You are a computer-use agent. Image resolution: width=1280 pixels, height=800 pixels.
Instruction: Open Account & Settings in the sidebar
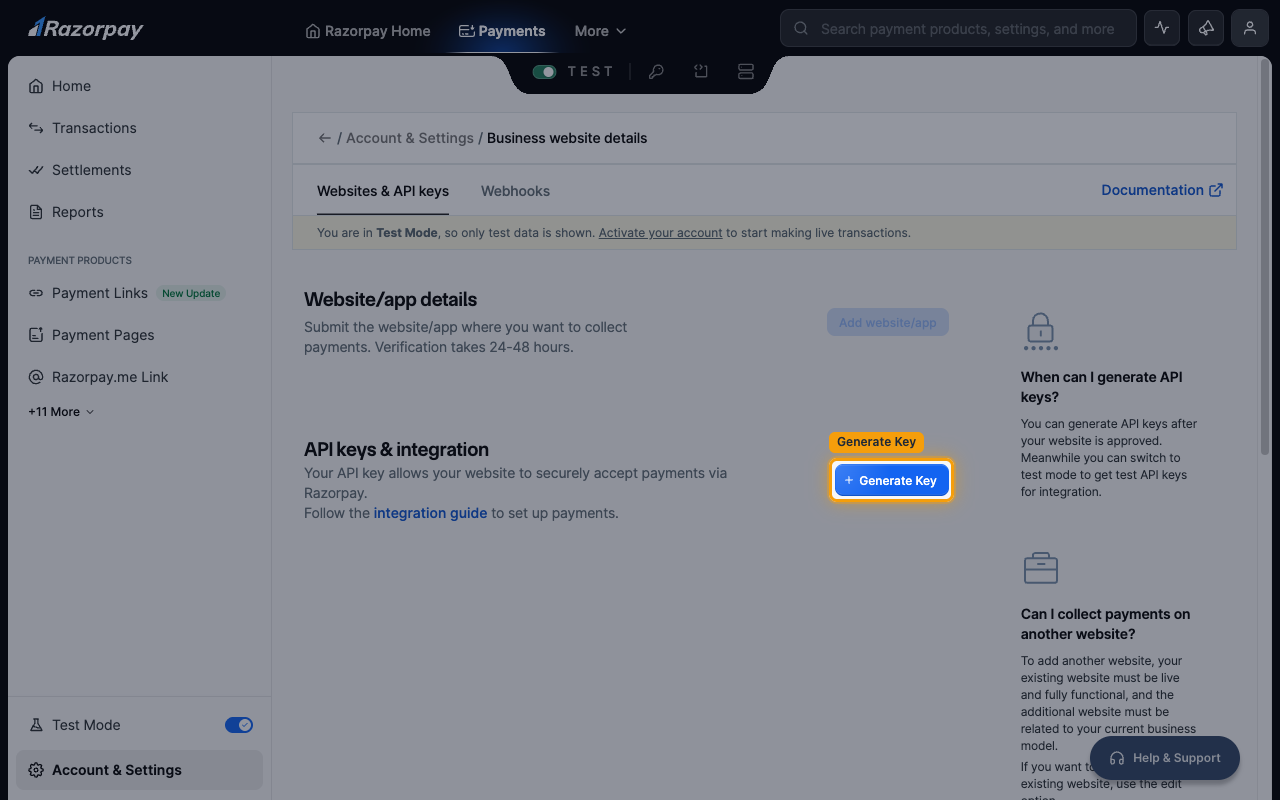coord(139,770)
